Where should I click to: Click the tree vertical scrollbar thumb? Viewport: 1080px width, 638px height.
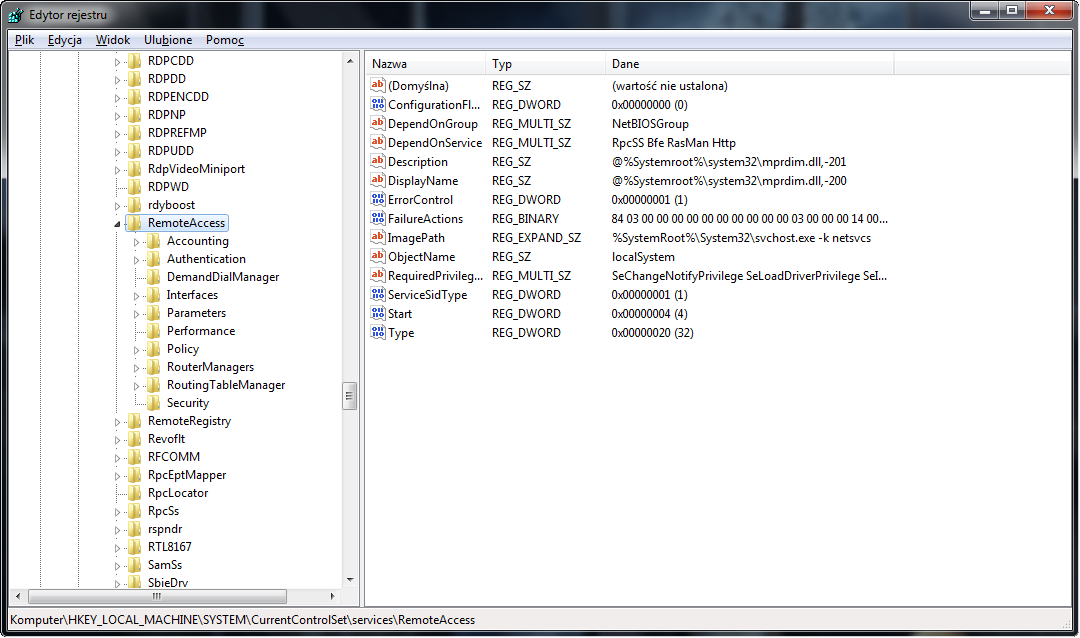[349, 395]
